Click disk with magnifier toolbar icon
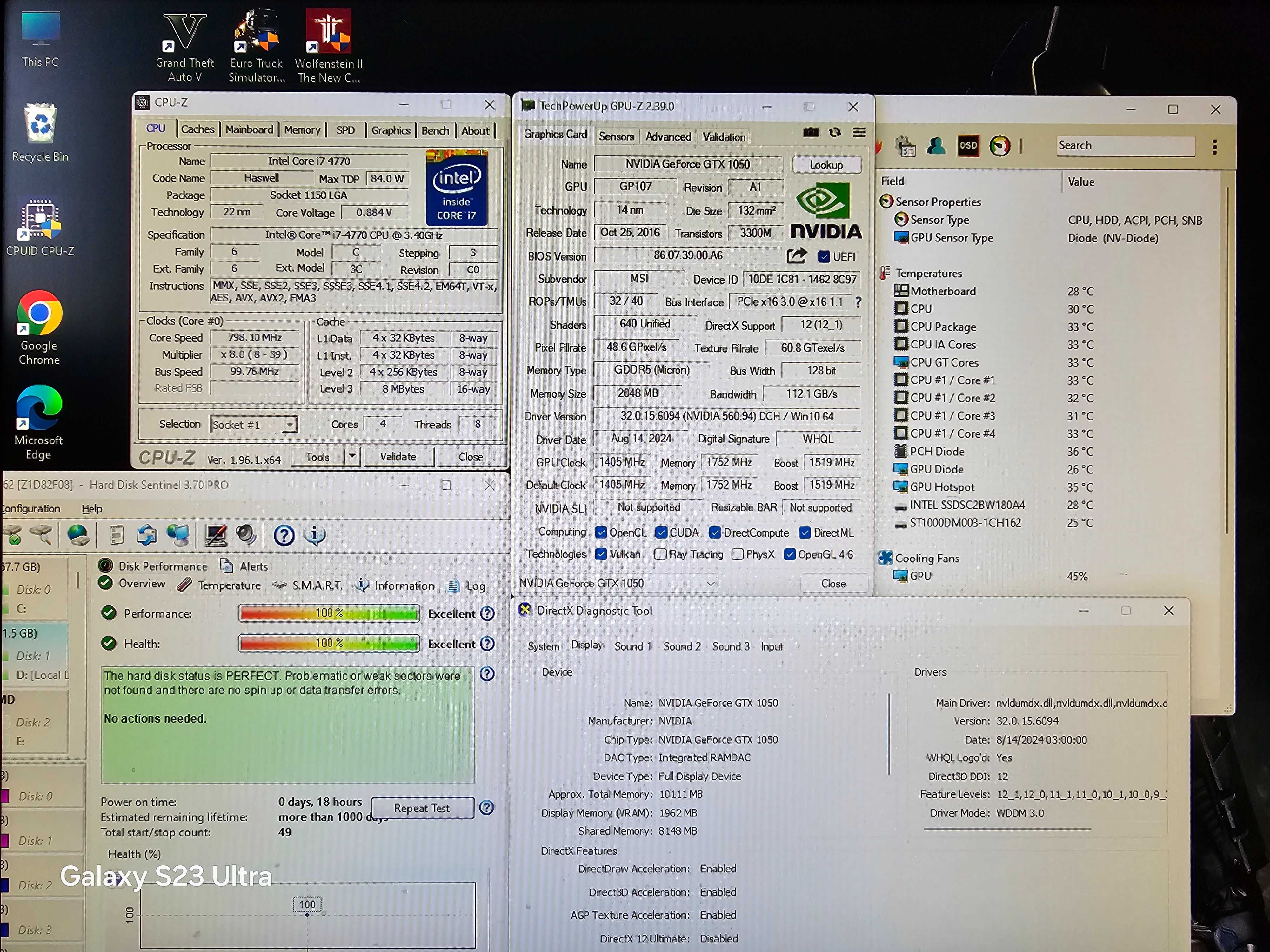This screenshot has width=1270, height=952. (41, 535)
